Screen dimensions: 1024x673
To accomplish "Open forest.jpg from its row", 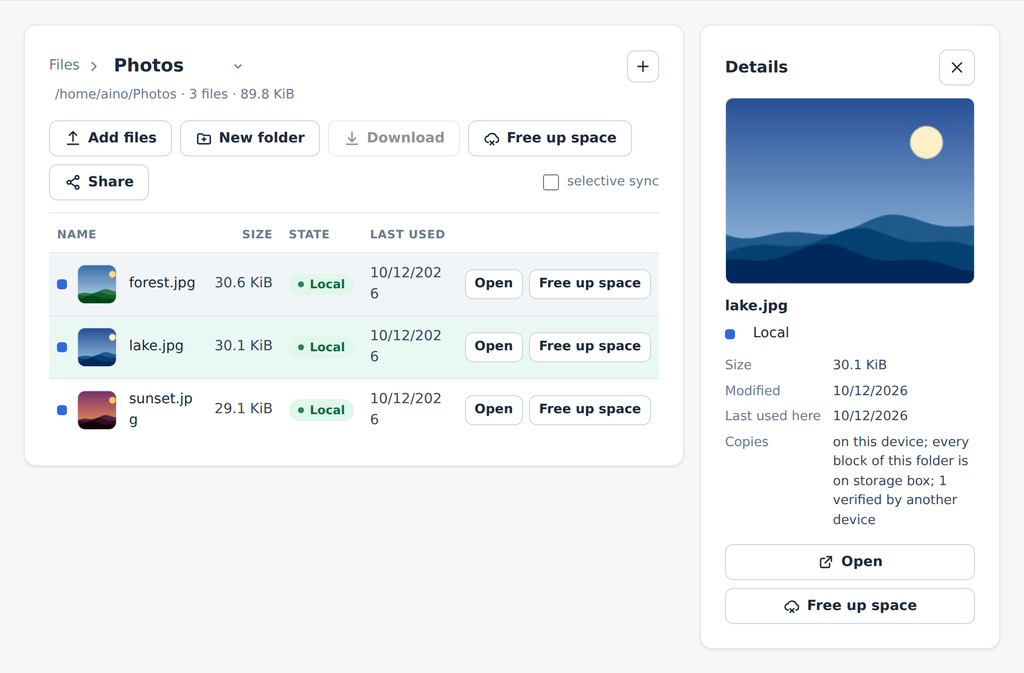I will click(x=494, y=283).
